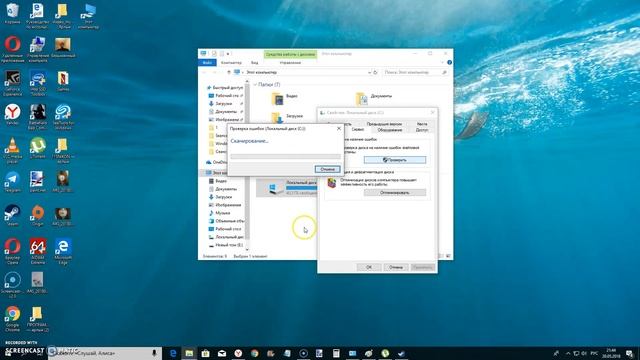The height and width of the screenshot is (360, 640).
Task: Open uTorrent desktop shortcut
Action: pyautogui.click(x=38, y=148)
